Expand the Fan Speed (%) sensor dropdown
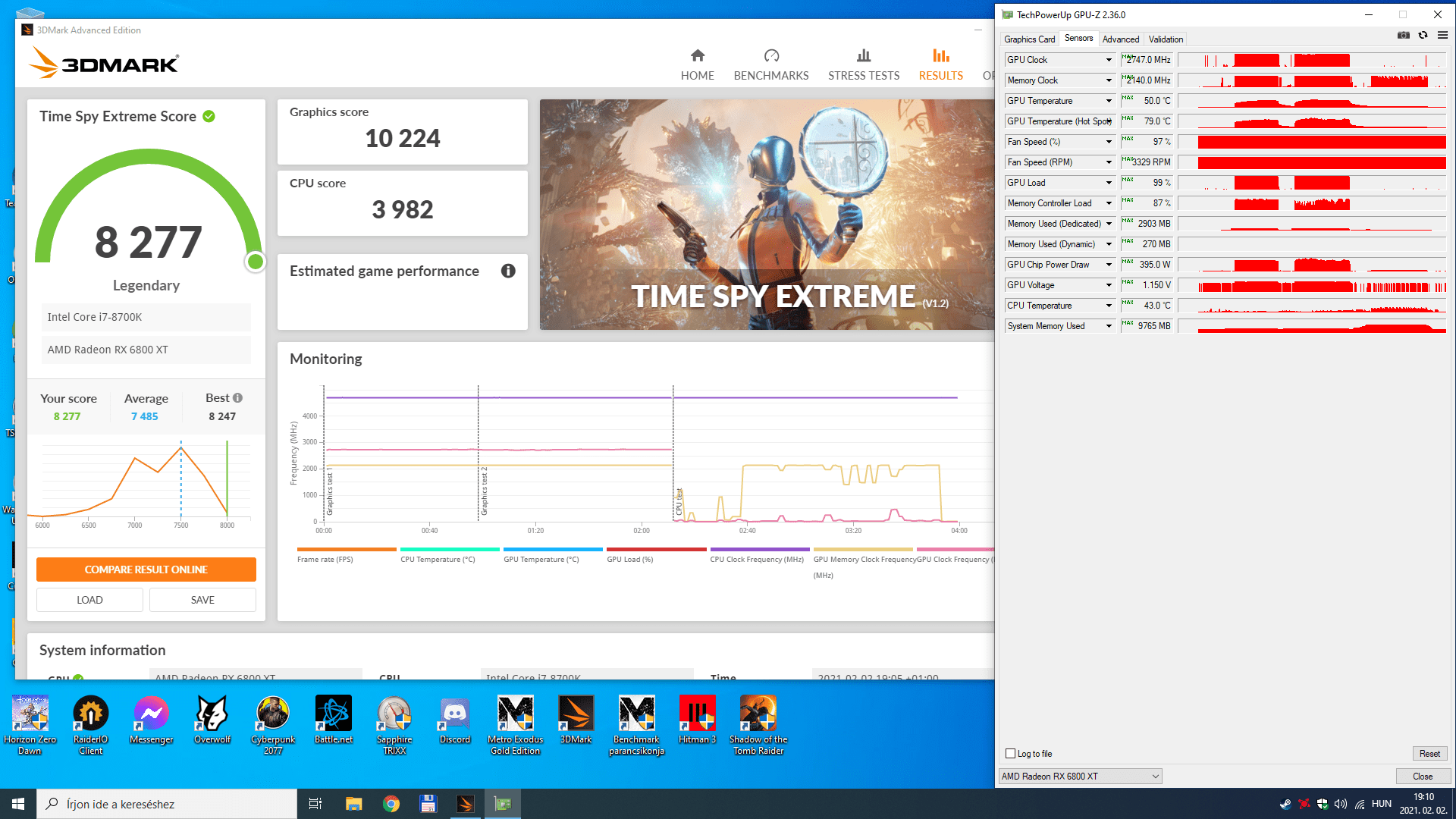Viewport: 1456px width, 819px height. [1109, 142]
